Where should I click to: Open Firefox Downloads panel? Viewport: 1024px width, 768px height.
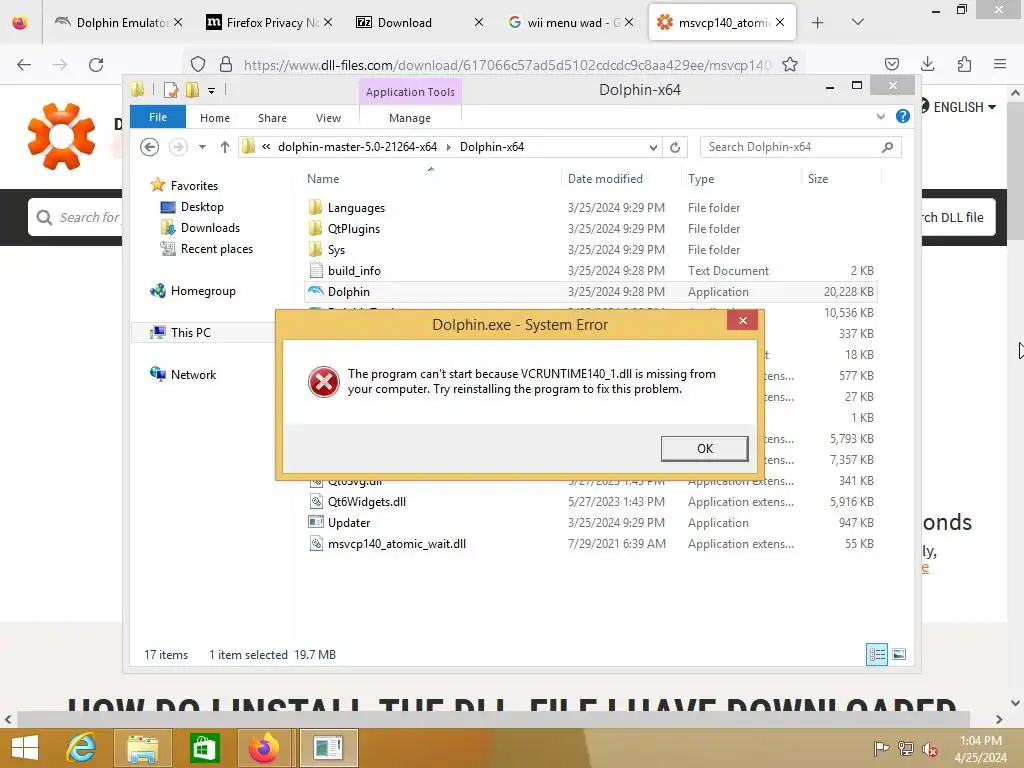tap(927, 64)
